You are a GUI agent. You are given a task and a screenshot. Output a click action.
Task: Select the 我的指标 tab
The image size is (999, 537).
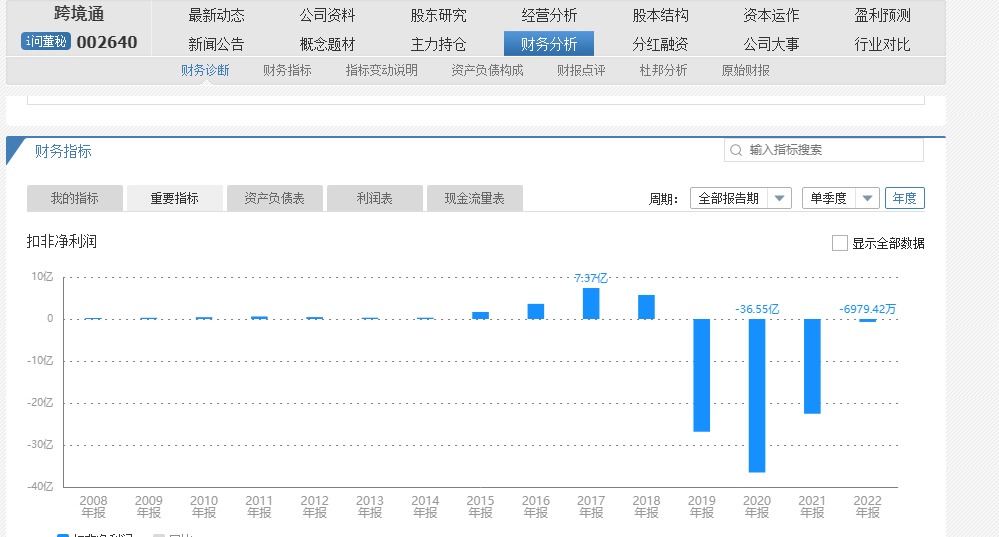pos(75,198)
